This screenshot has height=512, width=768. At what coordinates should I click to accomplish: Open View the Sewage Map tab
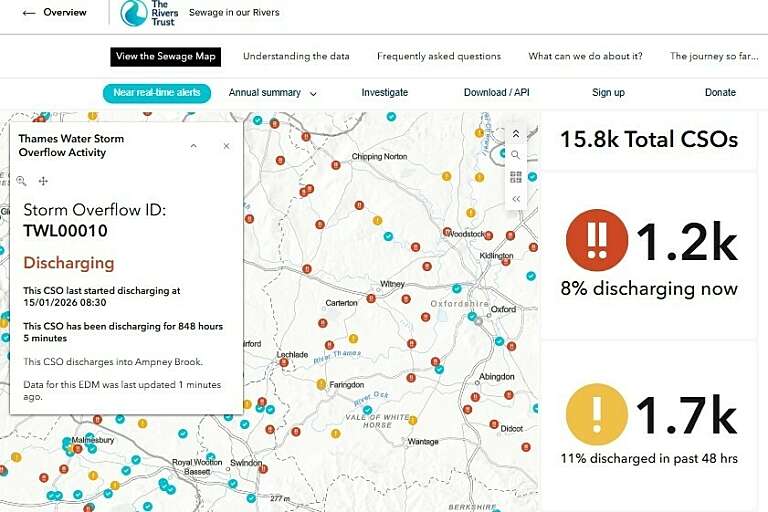[166, 56]
